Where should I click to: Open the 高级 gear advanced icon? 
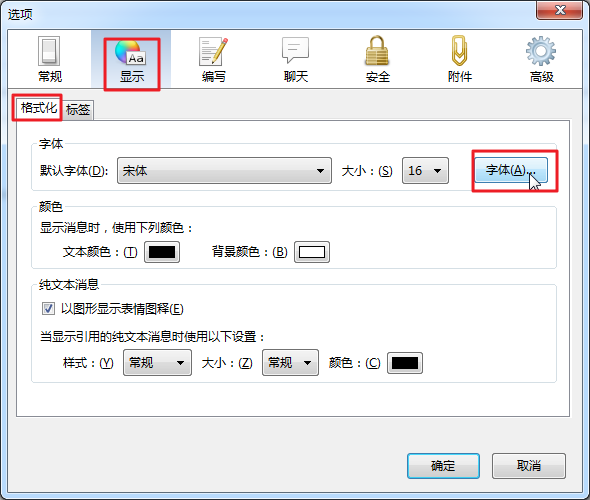point(541,59)
